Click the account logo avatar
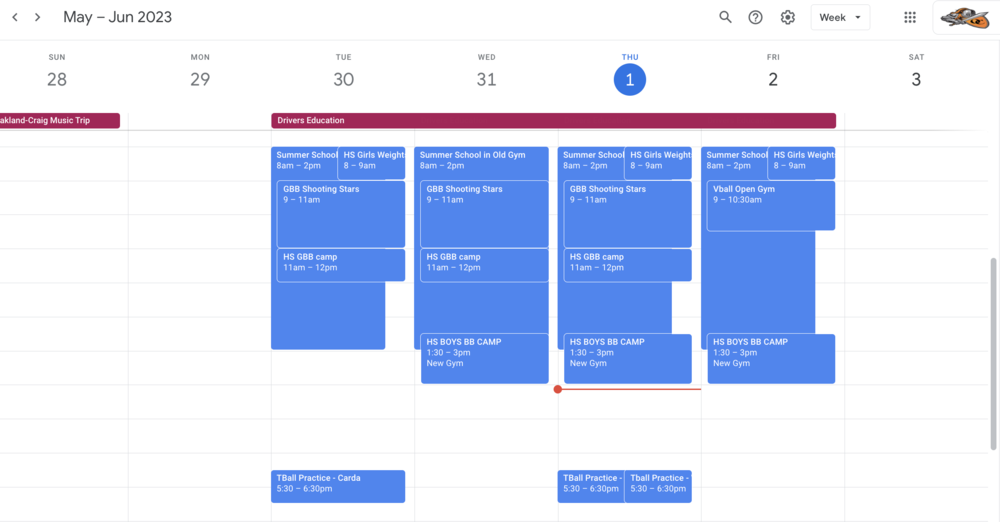 click(964, 18)
